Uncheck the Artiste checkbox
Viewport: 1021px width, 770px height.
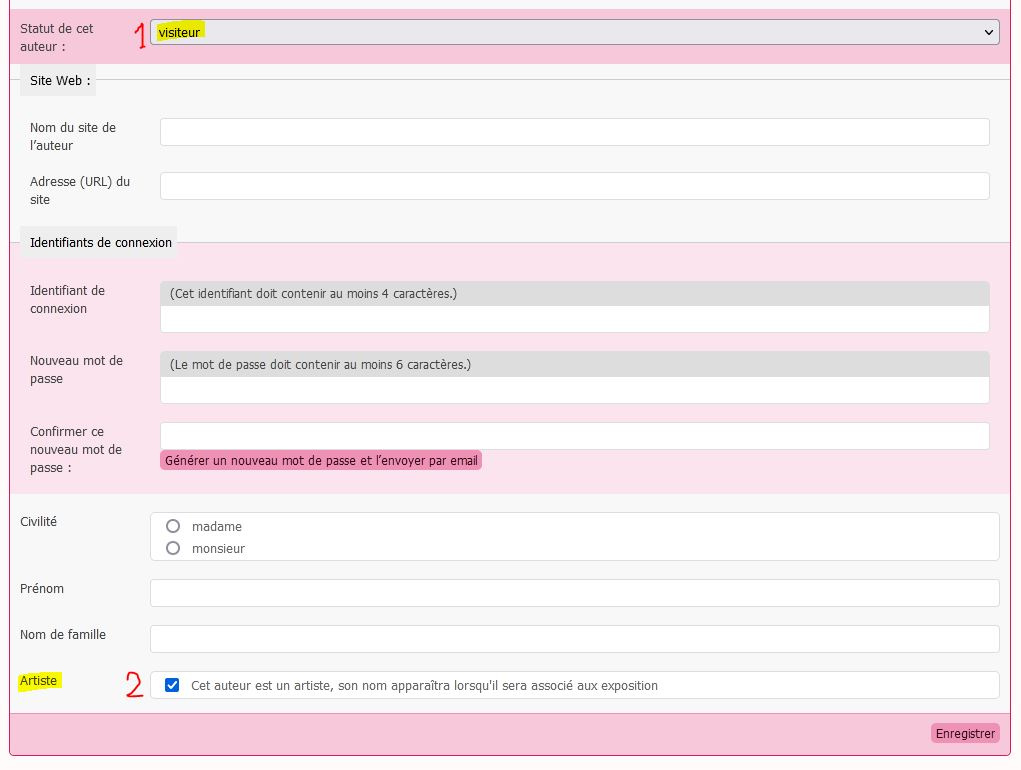172,685
